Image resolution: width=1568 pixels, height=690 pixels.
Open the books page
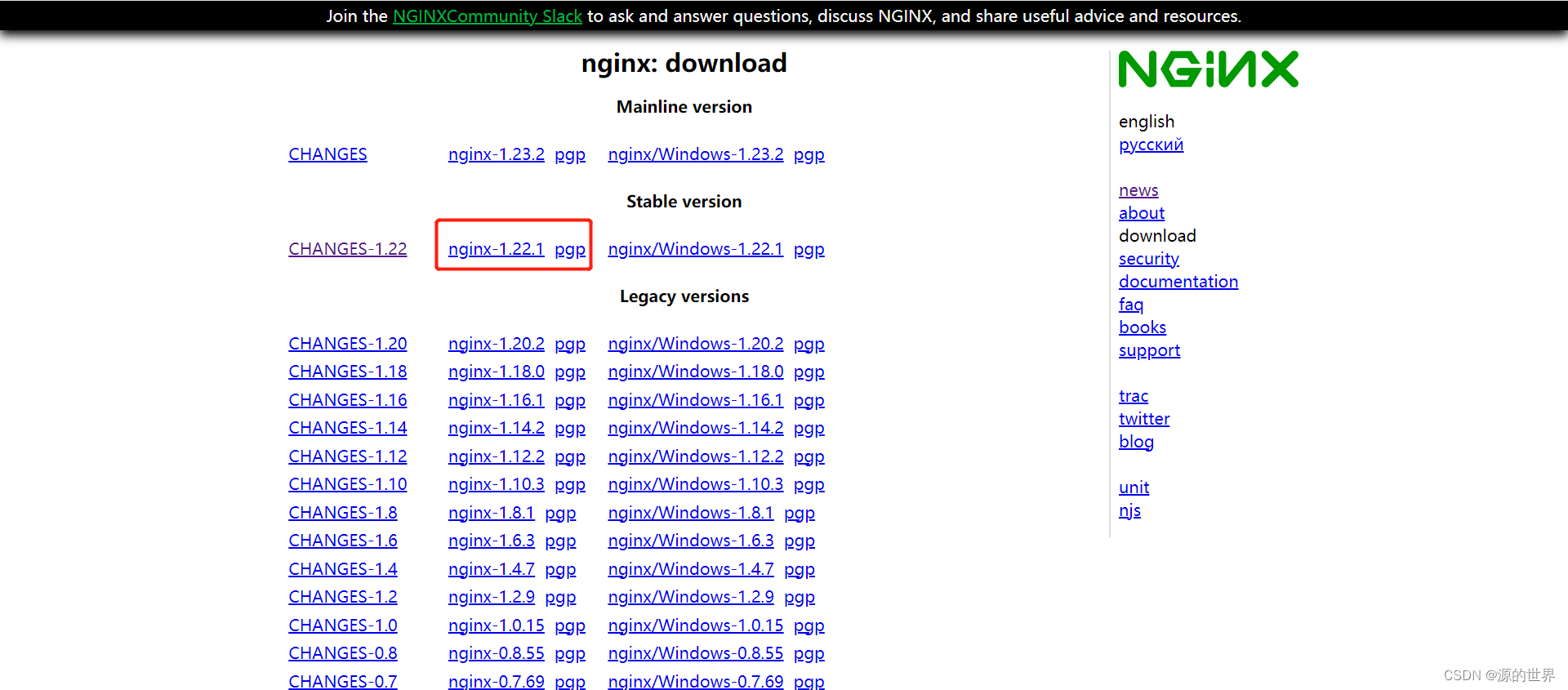[1143, 327]
